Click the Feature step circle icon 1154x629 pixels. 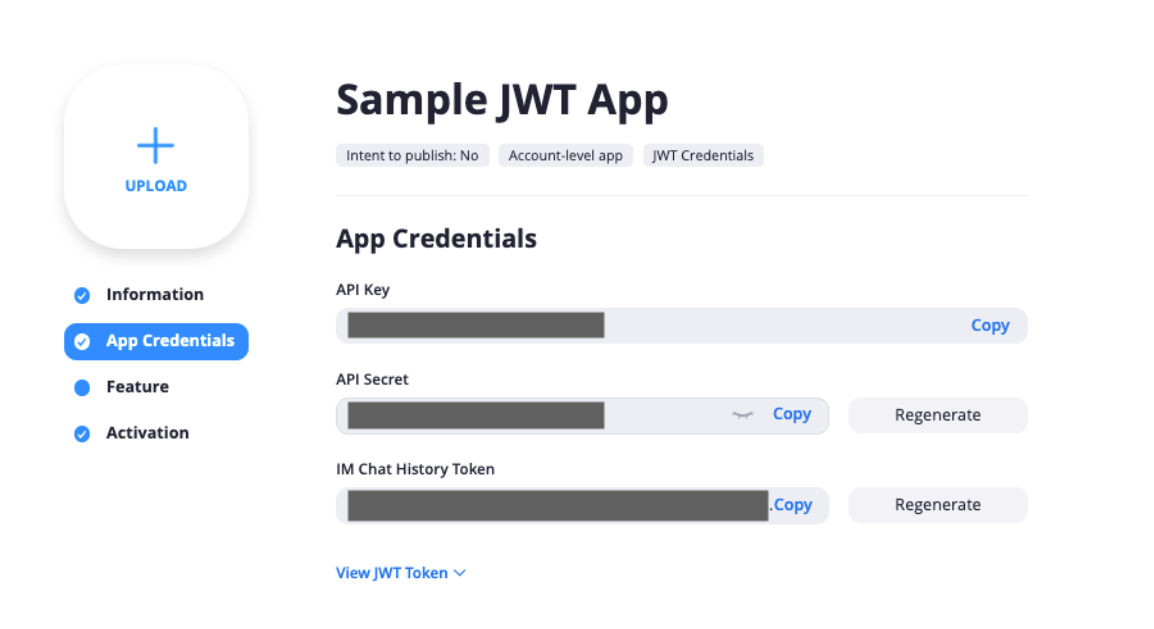point(82,387)
